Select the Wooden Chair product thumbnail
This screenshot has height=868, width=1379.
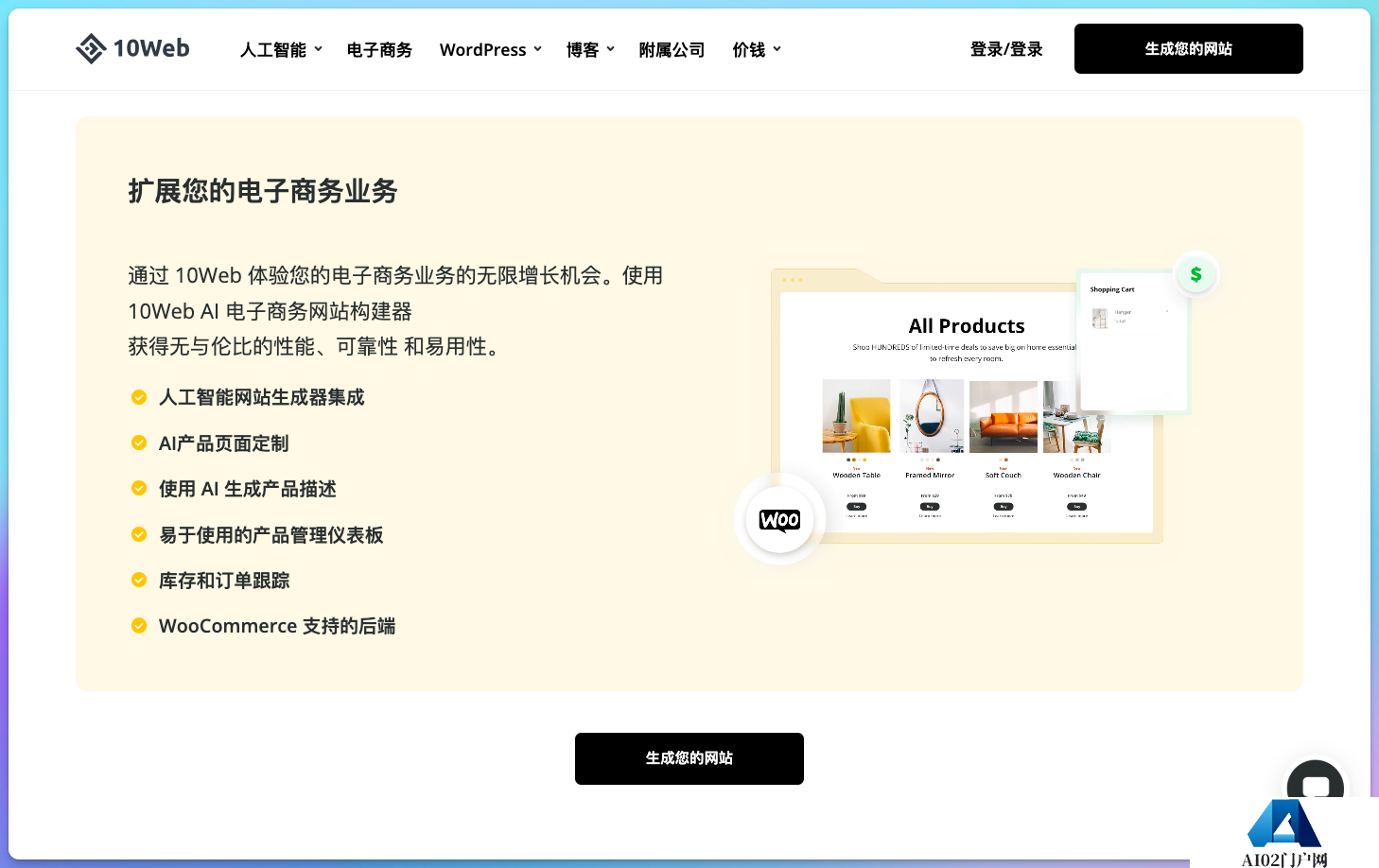click(x=1076, y=416)
